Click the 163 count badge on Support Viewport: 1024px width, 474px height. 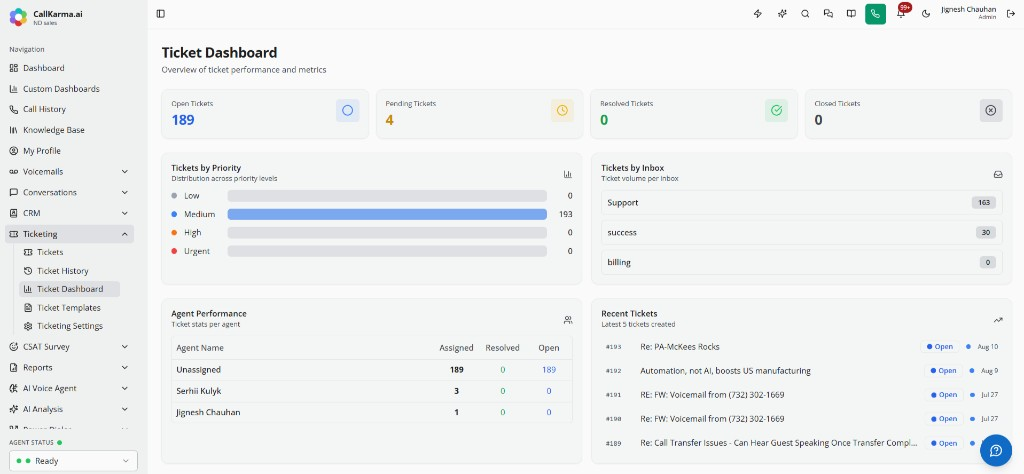984,202
